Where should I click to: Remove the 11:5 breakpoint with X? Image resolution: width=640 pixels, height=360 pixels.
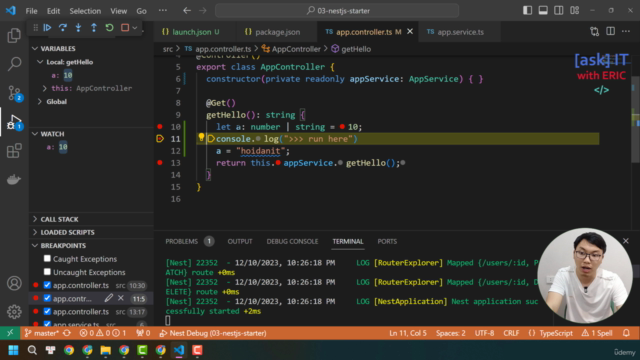coord(121,298)
